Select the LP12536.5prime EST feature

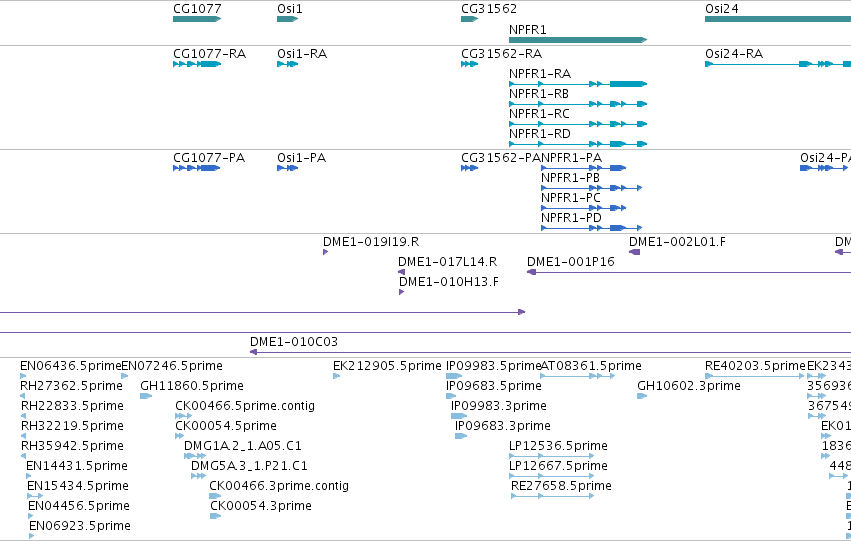551,456
